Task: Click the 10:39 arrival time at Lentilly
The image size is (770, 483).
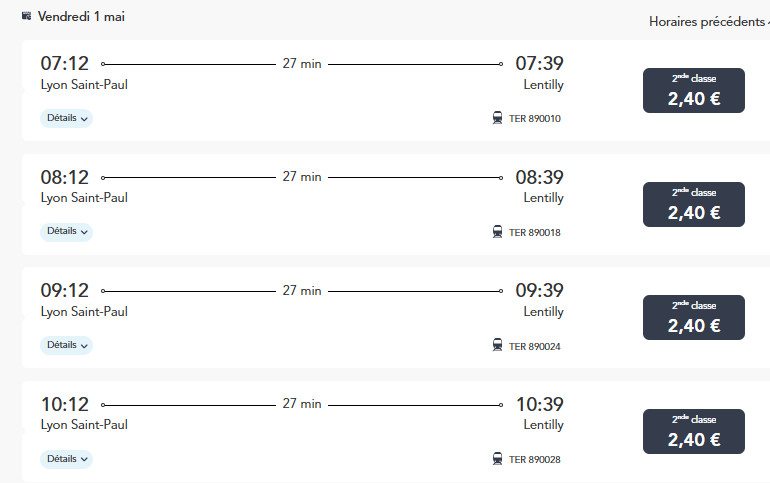Action: [539, 405]
